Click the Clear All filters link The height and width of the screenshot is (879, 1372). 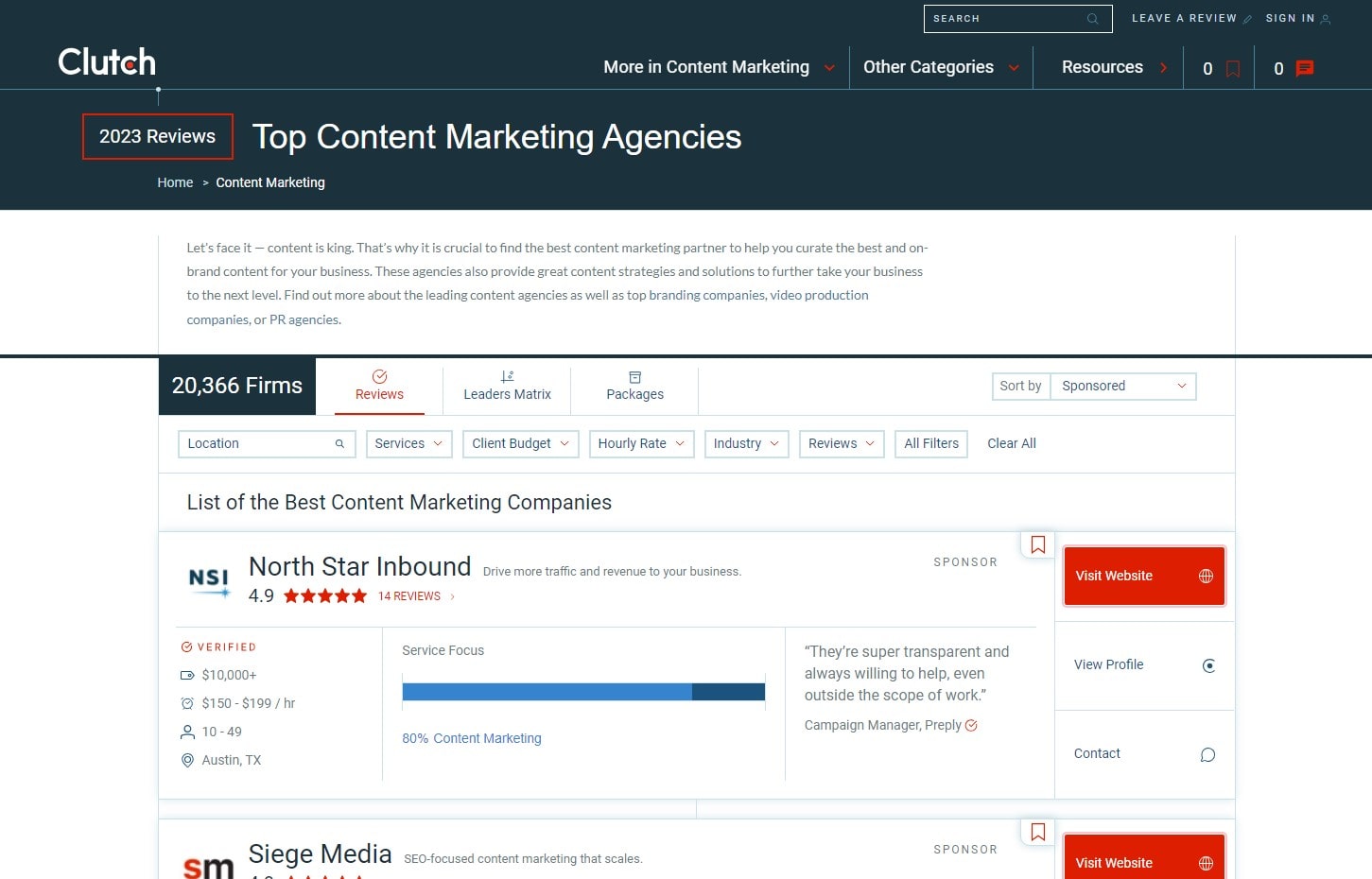pos(1011,443)
